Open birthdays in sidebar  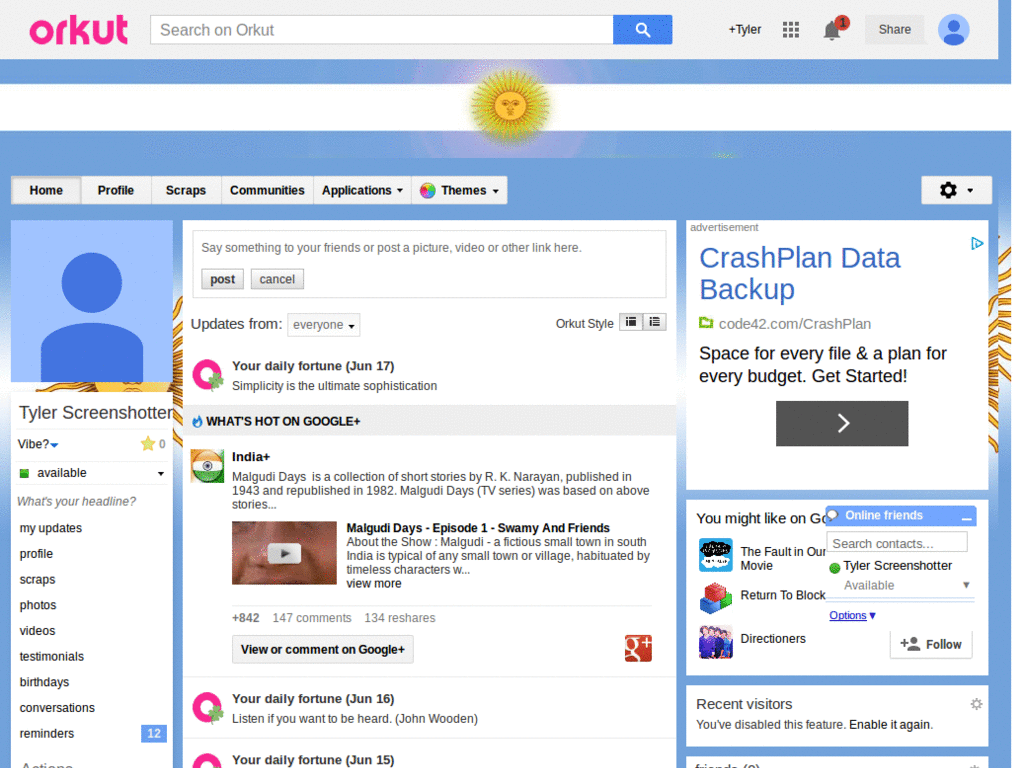pyautogui.click(x=44, y=682)
